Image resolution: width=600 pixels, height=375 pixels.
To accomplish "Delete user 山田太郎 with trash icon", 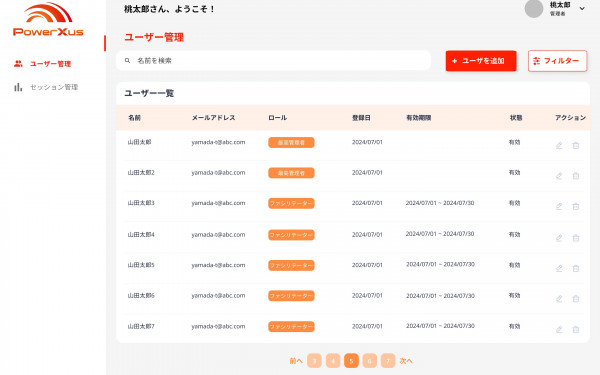I will click(576, 145).
